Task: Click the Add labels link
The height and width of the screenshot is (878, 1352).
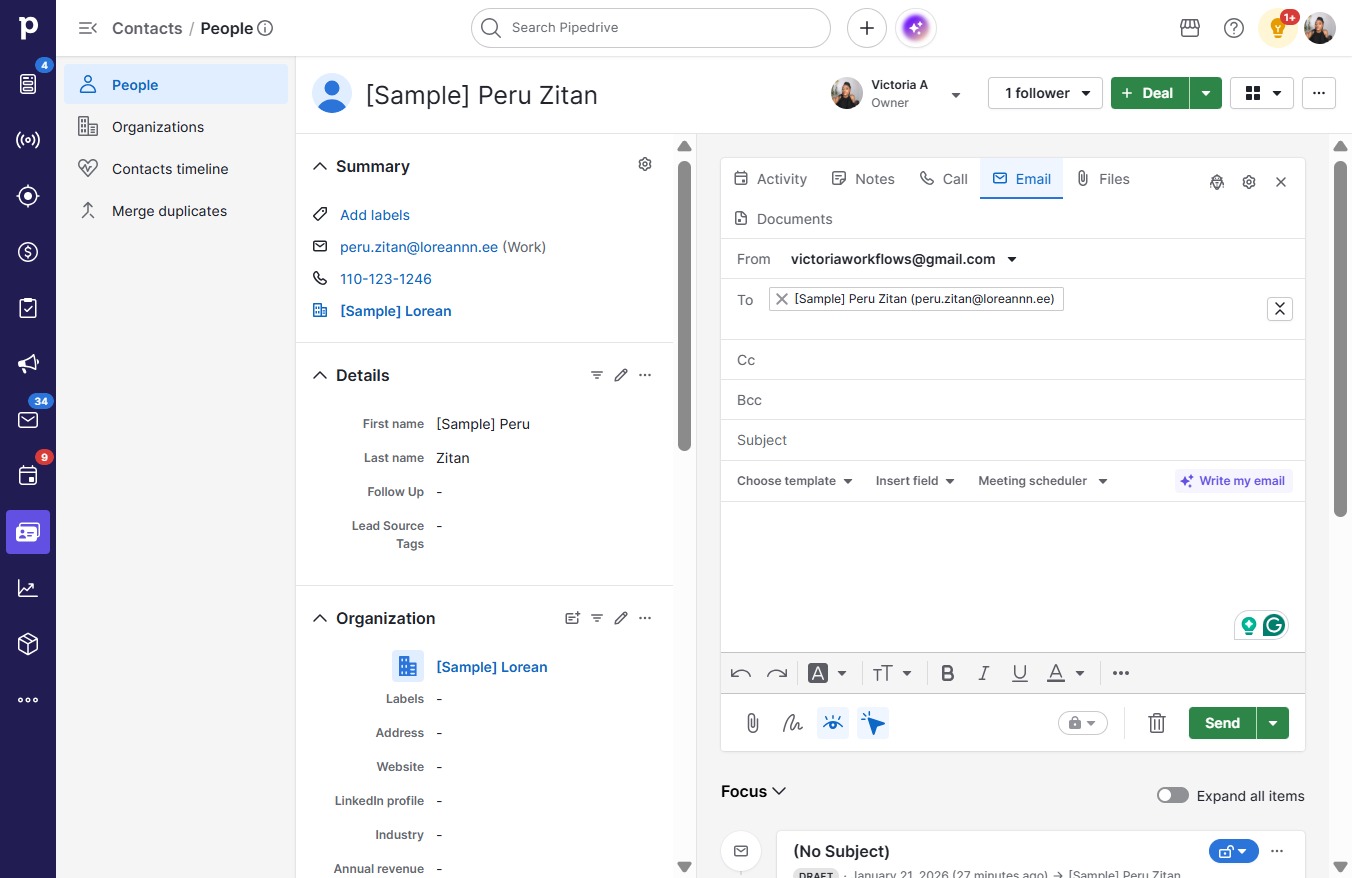Action: 375,215
